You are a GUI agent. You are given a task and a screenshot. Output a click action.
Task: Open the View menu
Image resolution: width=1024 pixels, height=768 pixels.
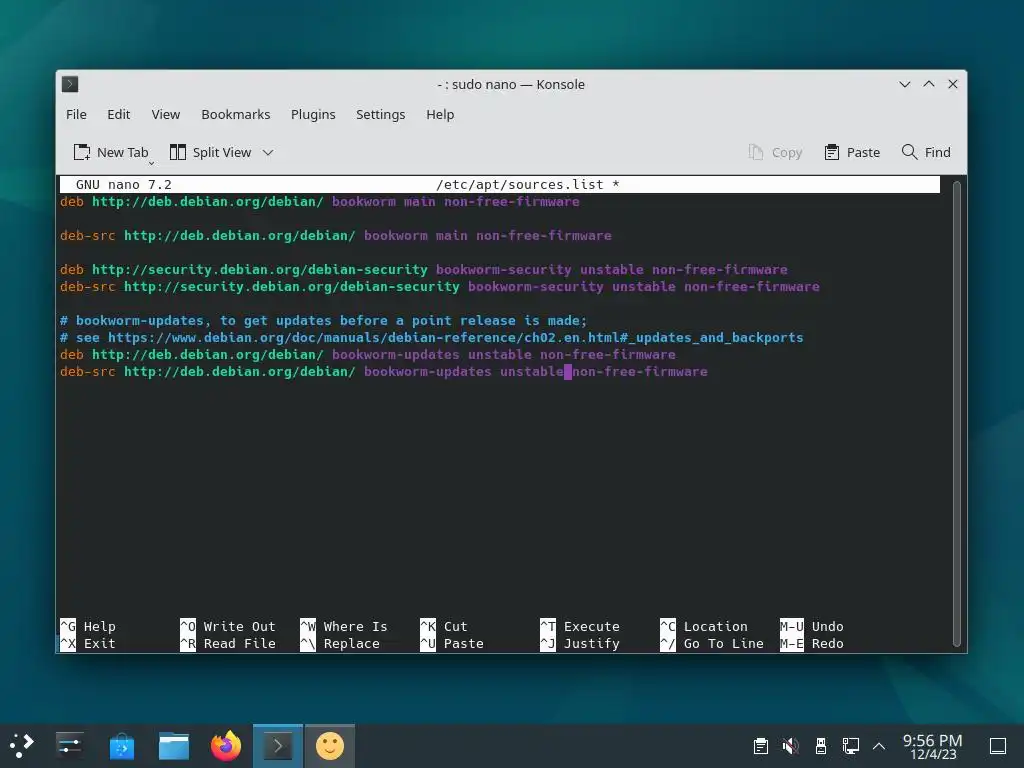pos(166,114)
